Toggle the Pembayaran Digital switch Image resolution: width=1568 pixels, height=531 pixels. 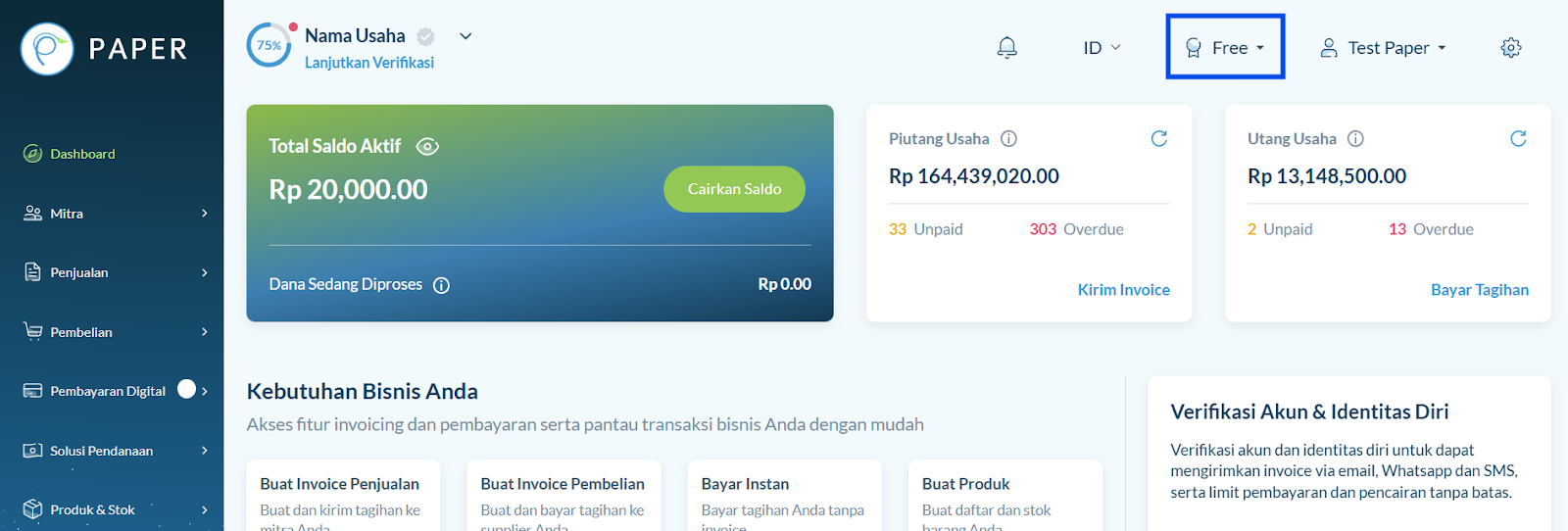coord(186,390)
